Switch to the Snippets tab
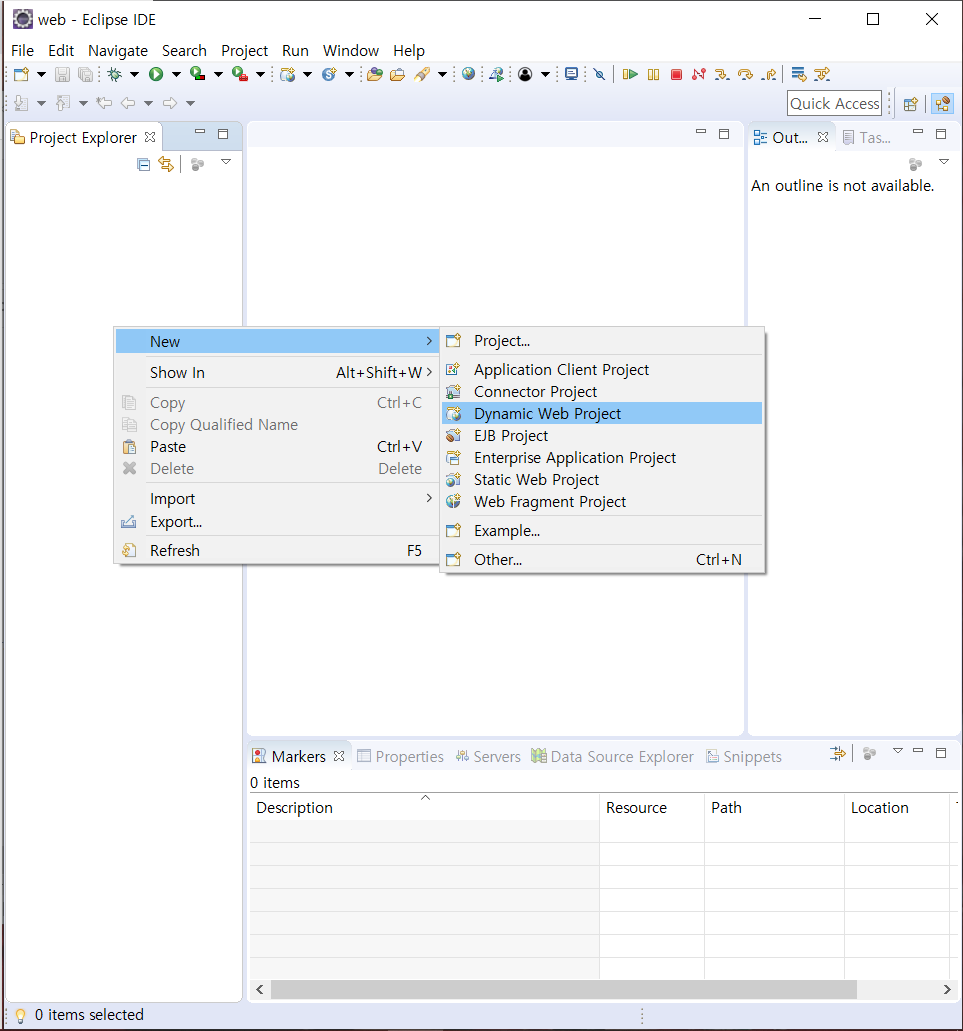The width and height of the screenshot is (963, 1031). click(743, 757)
